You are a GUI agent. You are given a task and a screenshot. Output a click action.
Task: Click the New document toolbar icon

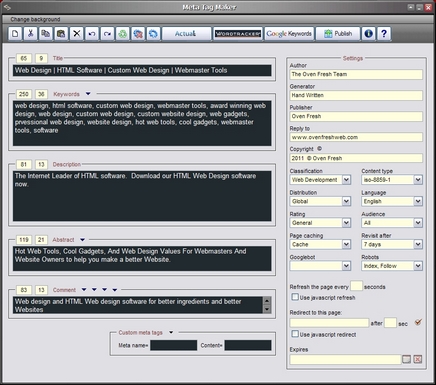pyautogui.click(x=15, y=34)
